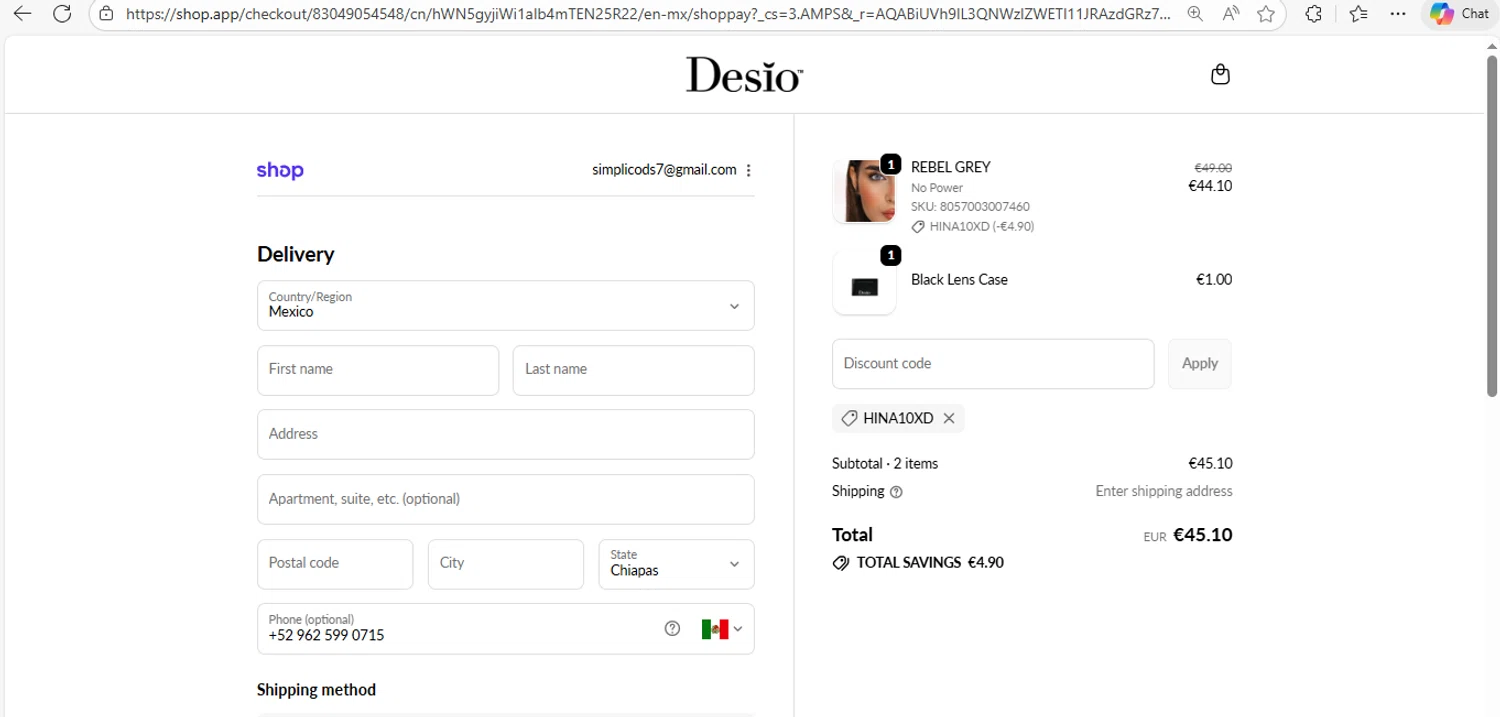Click the total amount €45.10
This screenshot has width=1500, height=717.
tap(1202, 535)
